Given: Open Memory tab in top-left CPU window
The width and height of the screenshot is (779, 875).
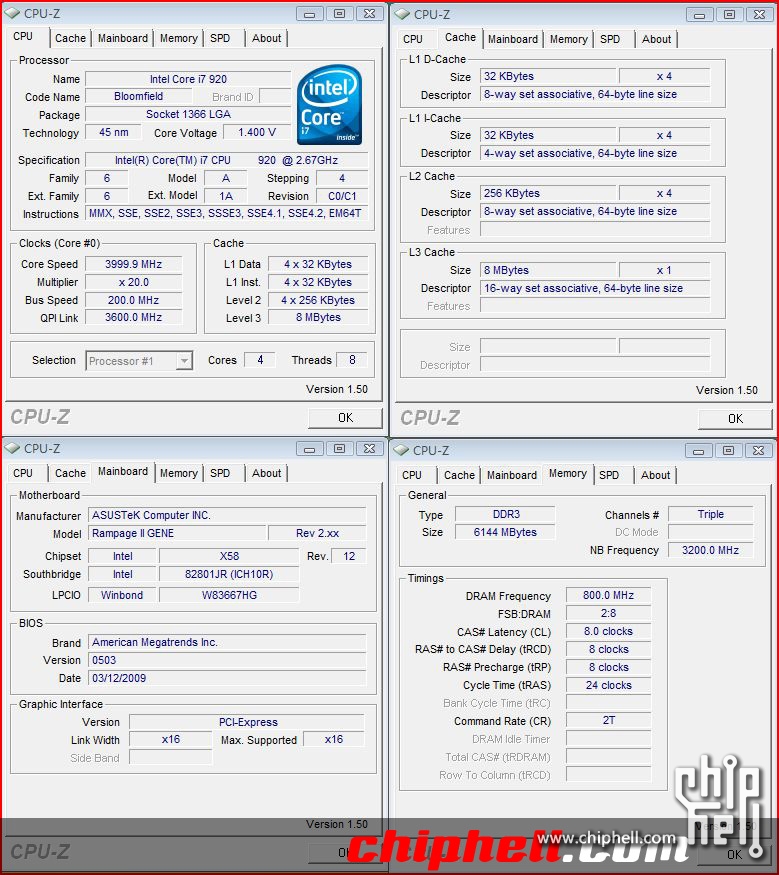Looking at the screenshot, I should (179, 38).
